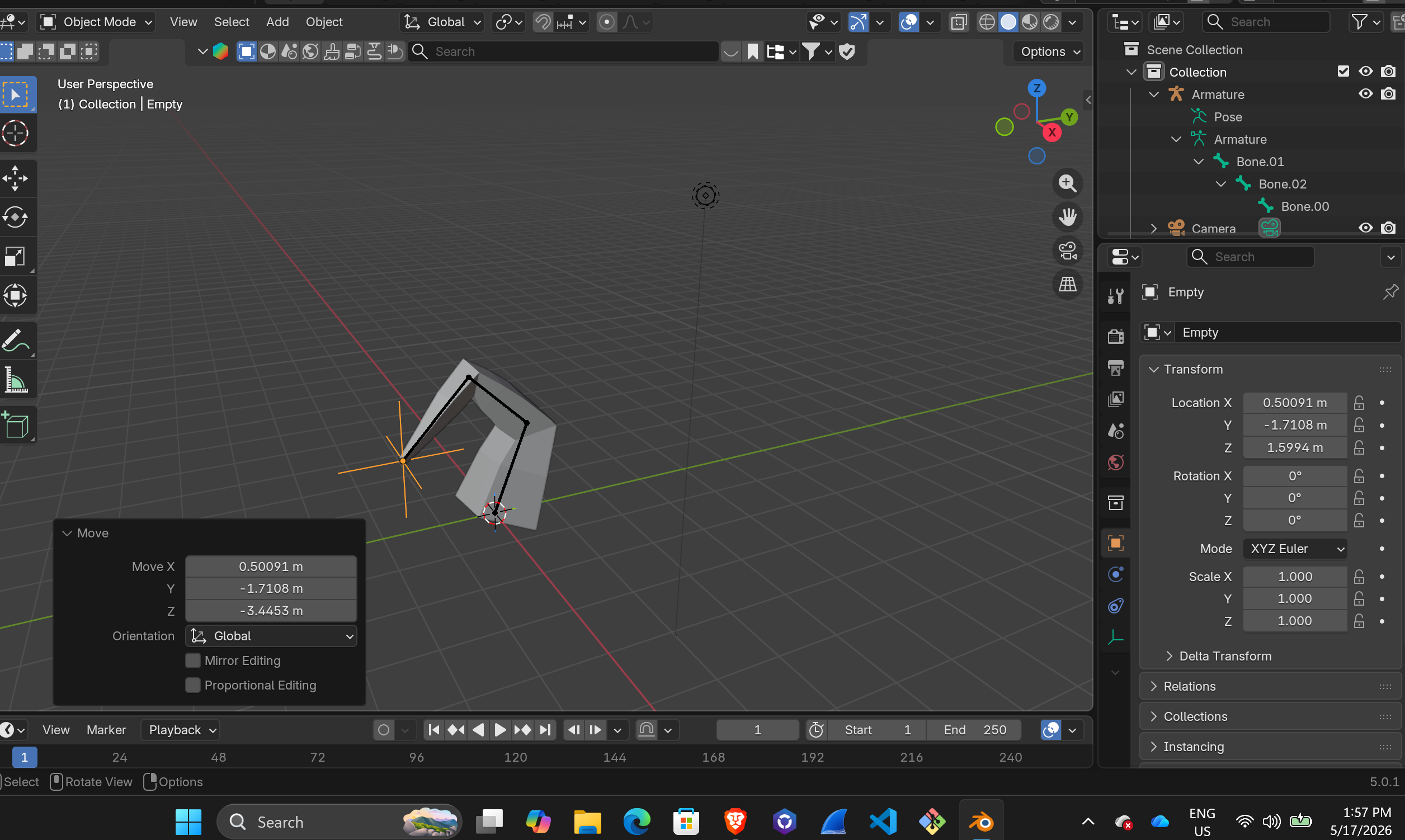Play the animation forward
The height and width of the screenshot is (840, 1405).
click(500, 730)
